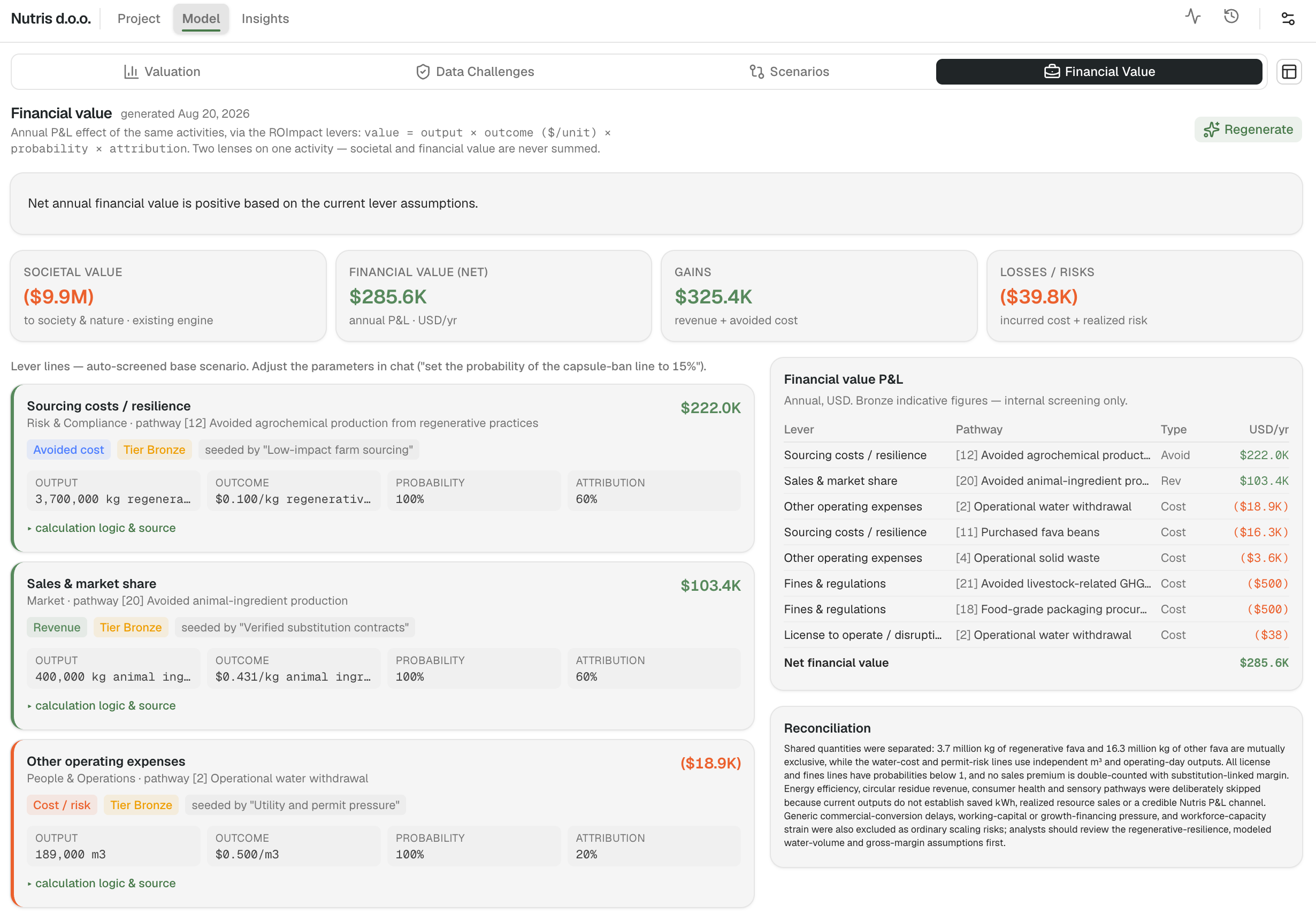Open the activity pulse icon
The width and height of the screenshot is (1316, 914).
click(1192, 17)
